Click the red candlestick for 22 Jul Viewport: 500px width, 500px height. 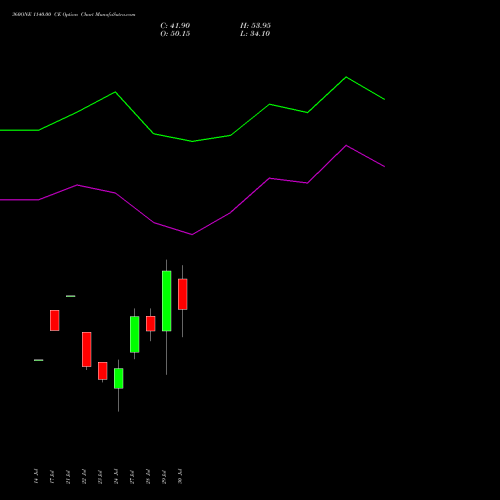click(x=87, y=349)
